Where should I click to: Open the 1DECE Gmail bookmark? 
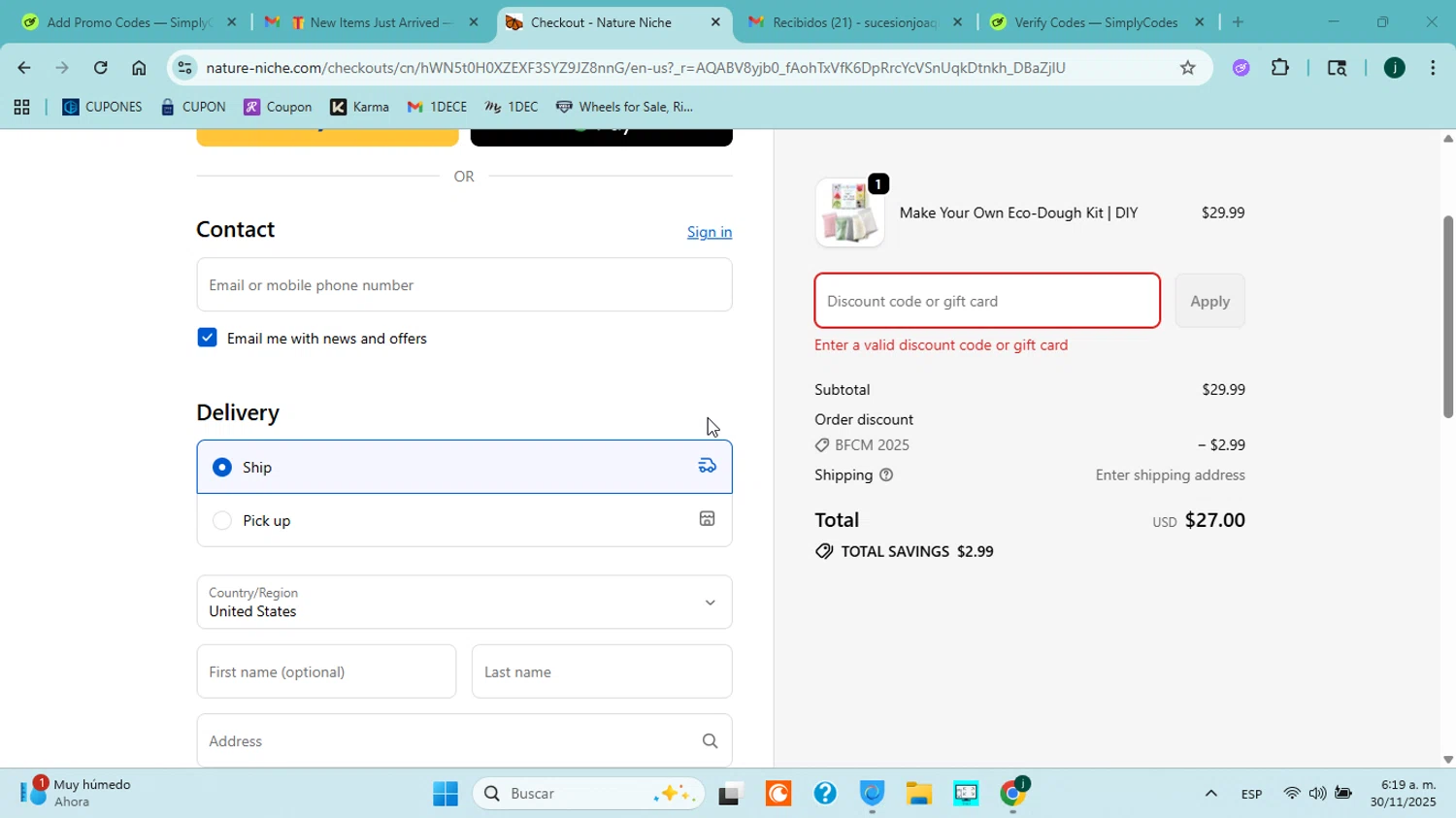437,107
